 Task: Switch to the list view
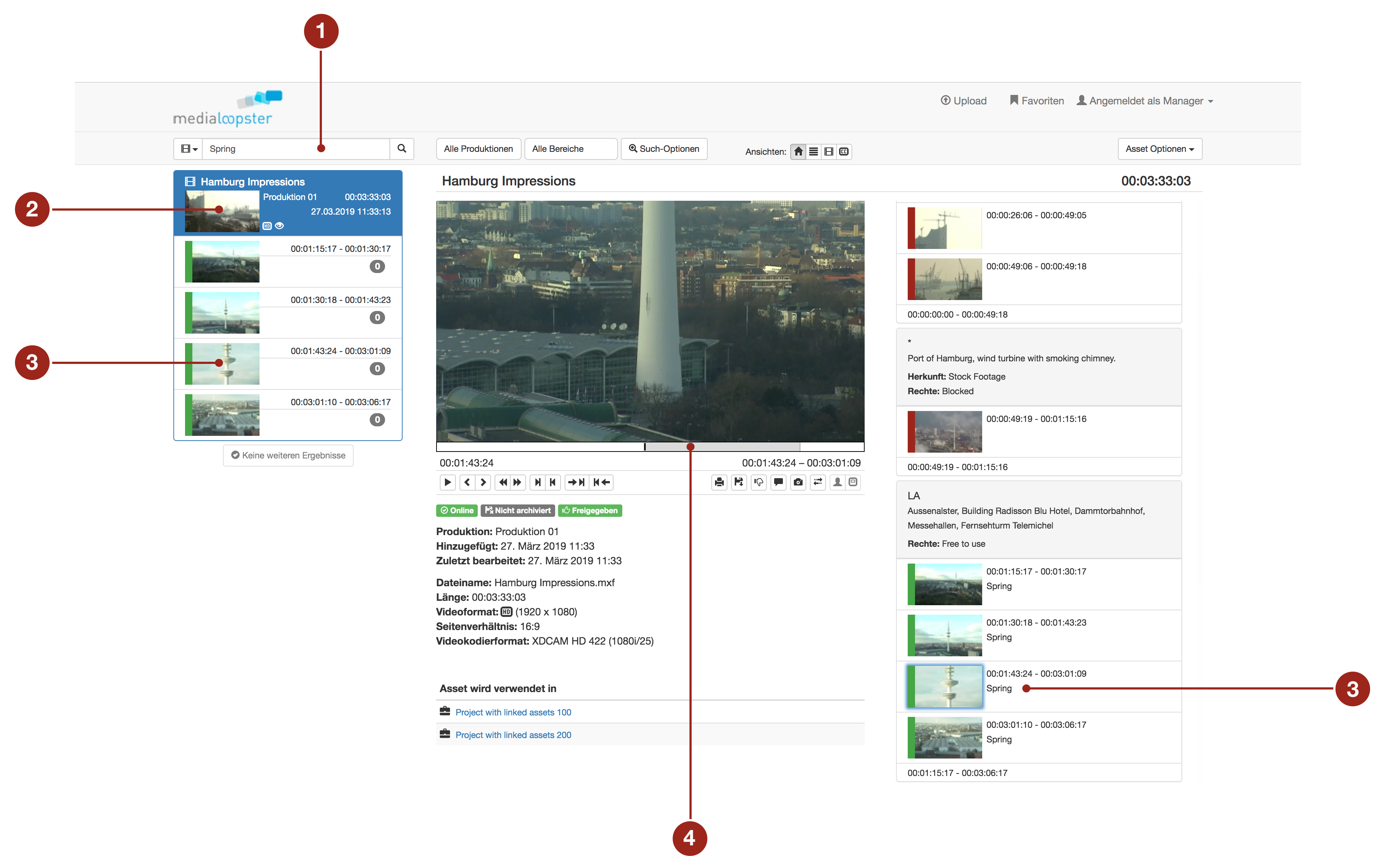coord(813,151)
